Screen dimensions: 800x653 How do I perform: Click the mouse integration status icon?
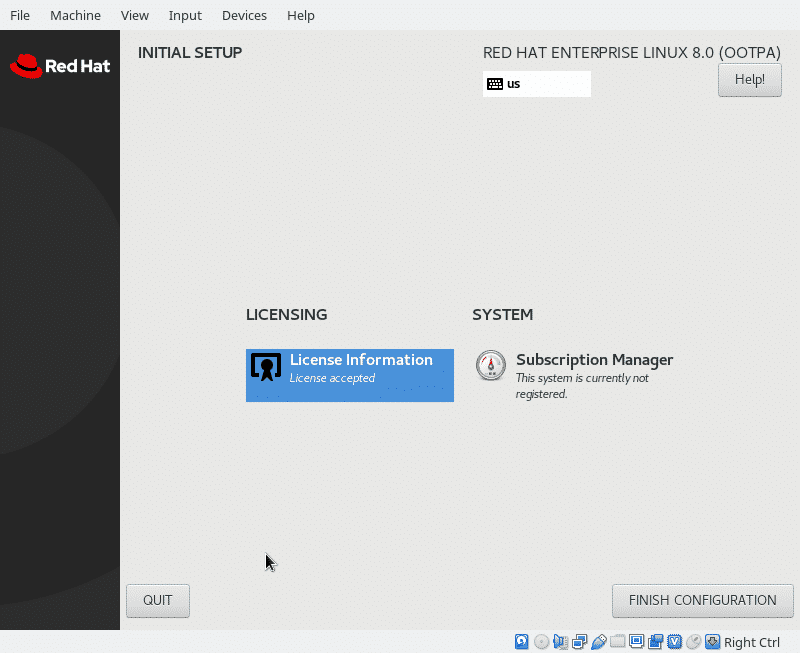[x=693, y=641]
